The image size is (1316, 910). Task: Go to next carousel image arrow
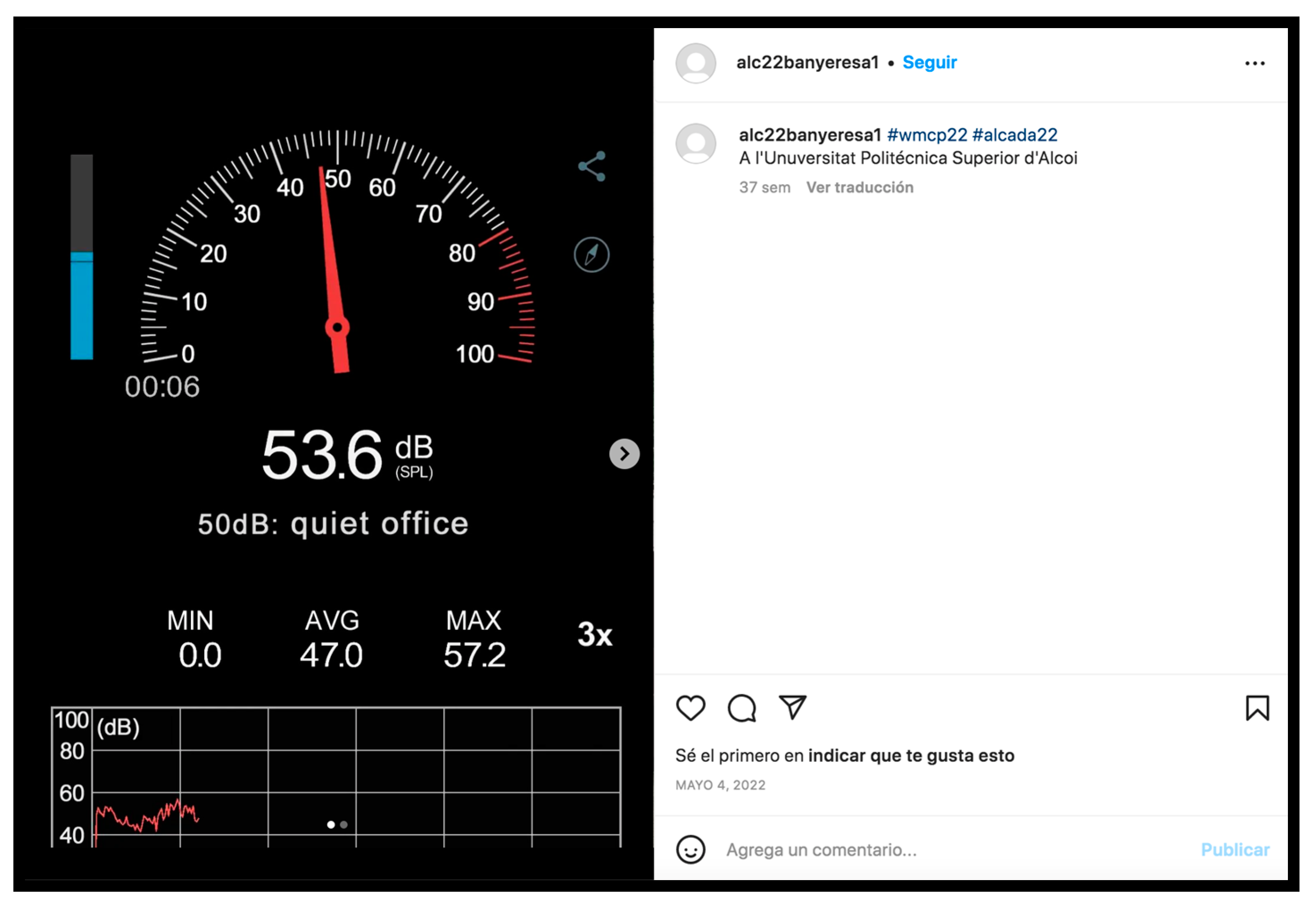point(625,455)
